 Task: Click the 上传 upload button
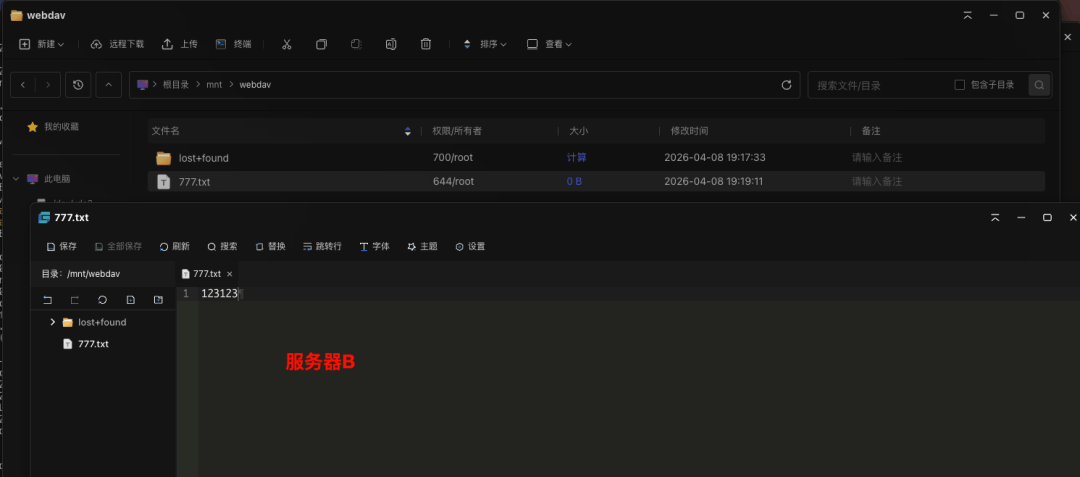coord(180,44)
